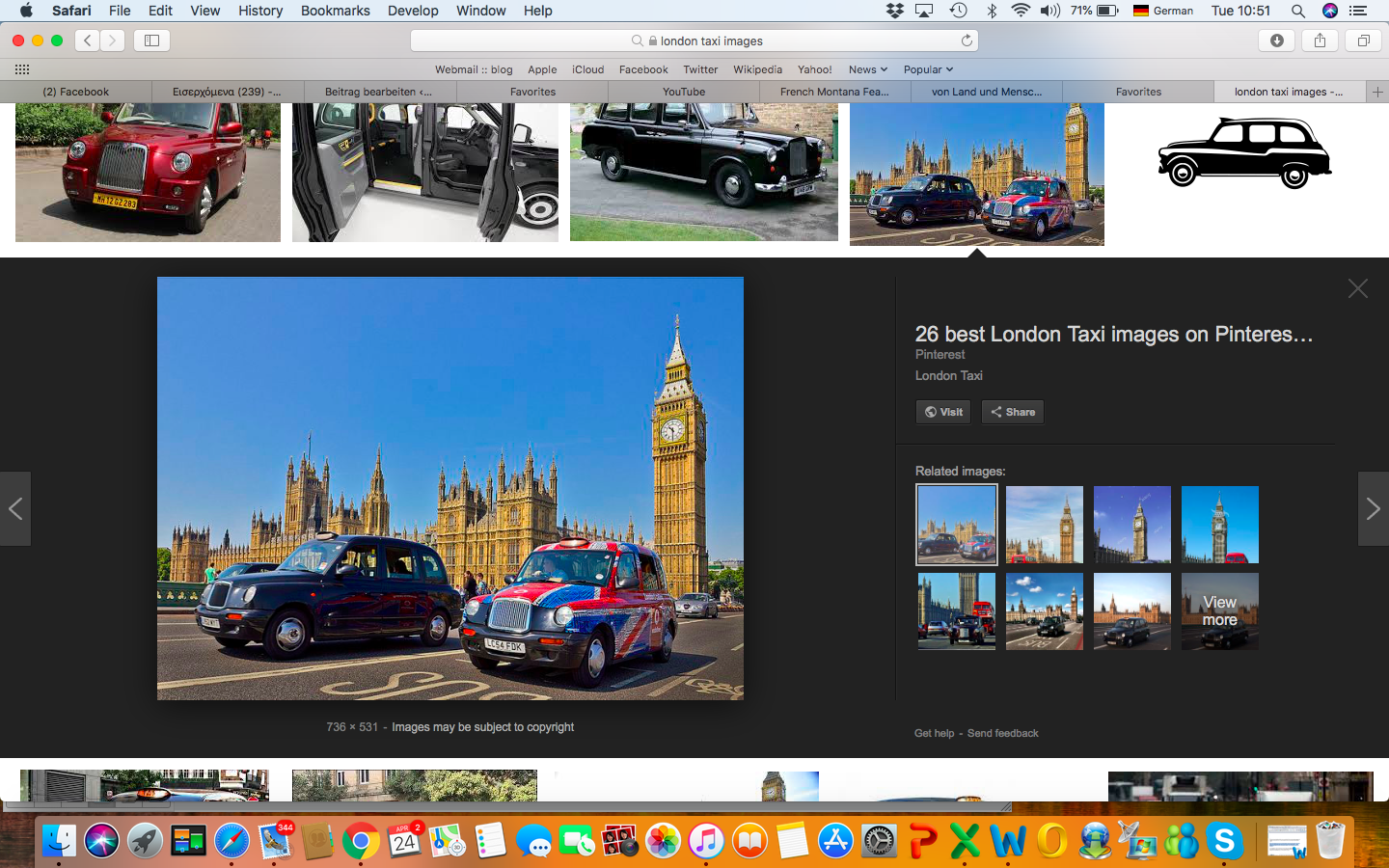Open the '26 best London Taxi images' title
Screen dimensions: 1389x868
click(1114, 334)
